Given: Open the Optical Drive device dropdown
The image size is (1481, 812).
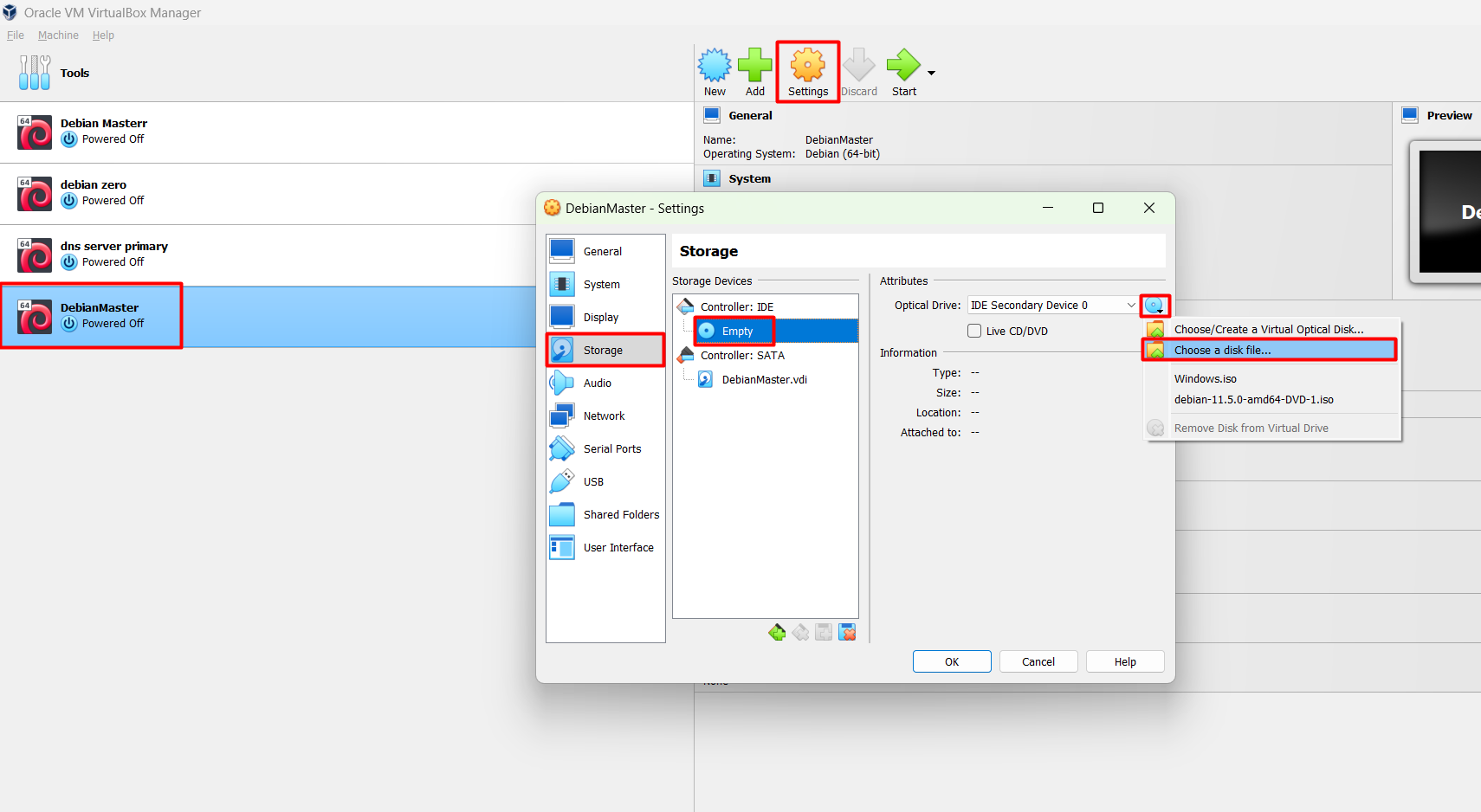Looking at the screenshot, I should point(1052,305).
